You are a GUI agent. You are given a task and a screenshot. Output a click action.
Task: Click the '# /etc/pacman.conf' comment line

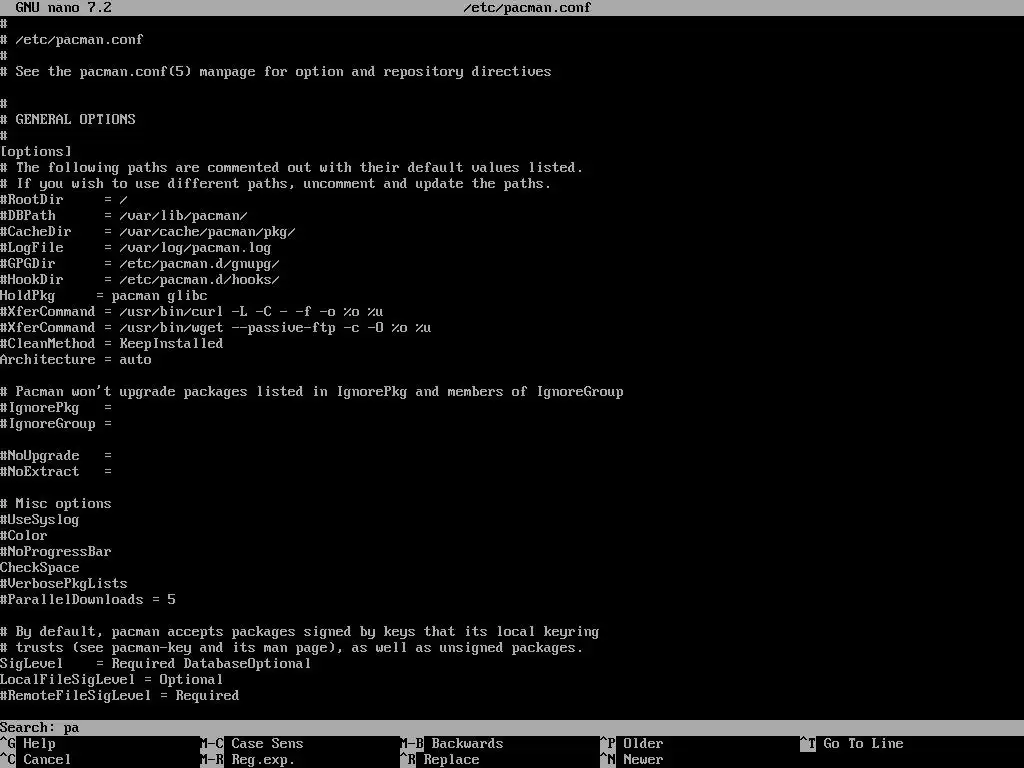[72, 40]
